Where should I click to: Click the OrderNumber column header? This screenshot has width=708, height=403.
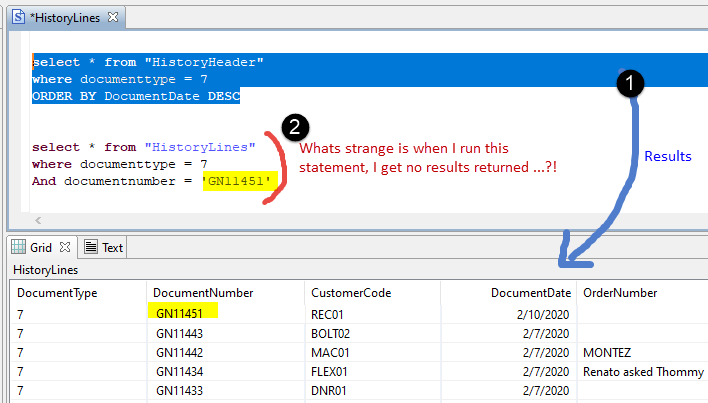point(620,292)
